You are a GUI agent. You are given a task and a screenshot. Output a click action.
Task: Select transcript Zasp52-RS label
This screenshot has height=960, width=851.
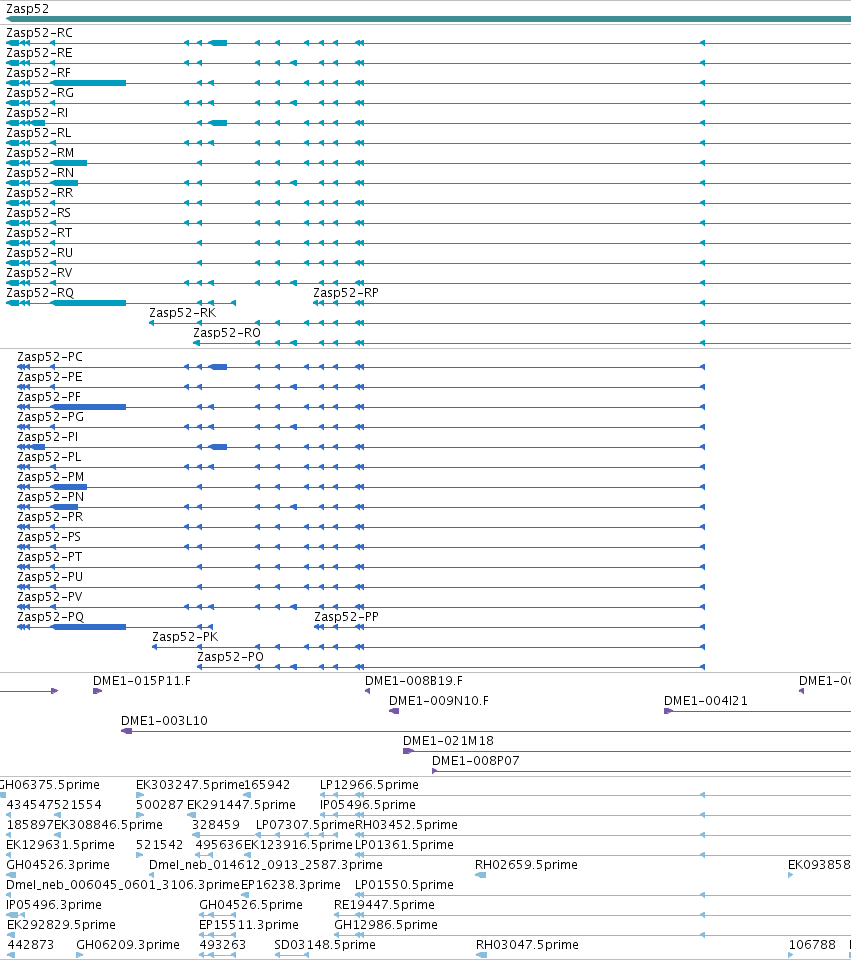(x=39, y=213)
